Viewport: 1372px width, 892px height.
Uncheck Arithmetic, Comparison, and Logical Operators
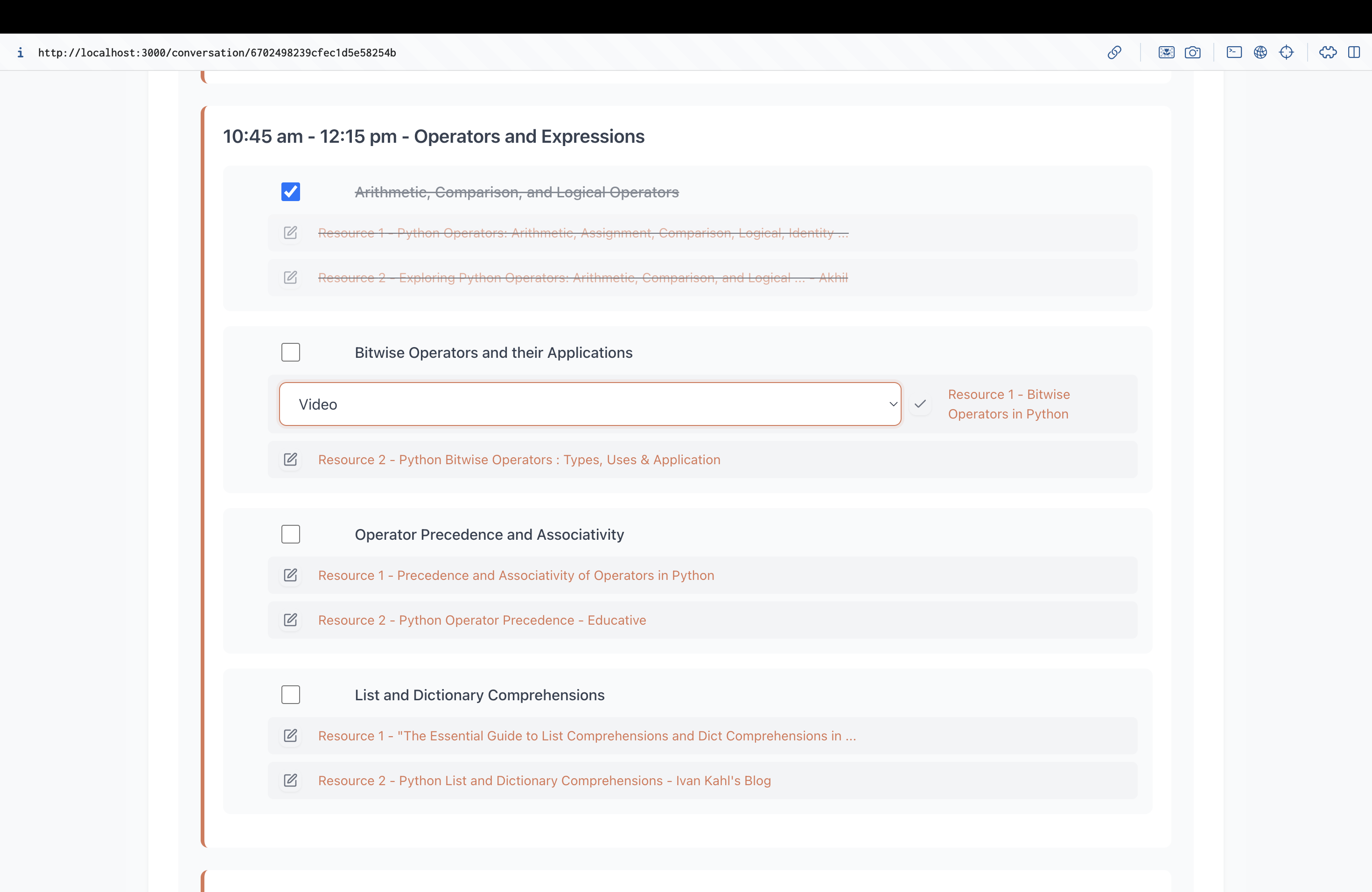291,192
